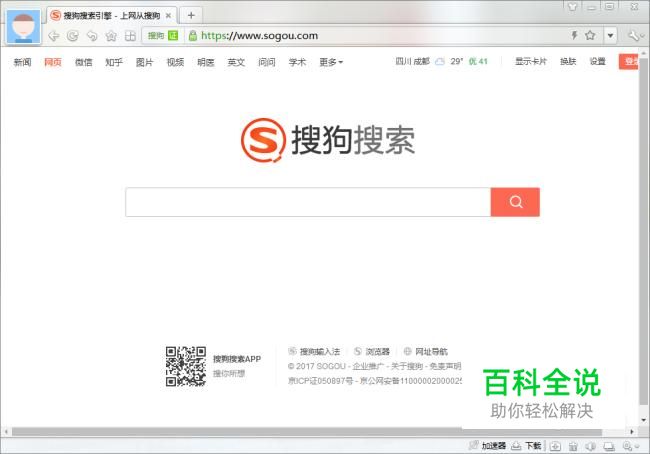
Task: Click 显示卡片 link
Action: click(x=531, y=61)
